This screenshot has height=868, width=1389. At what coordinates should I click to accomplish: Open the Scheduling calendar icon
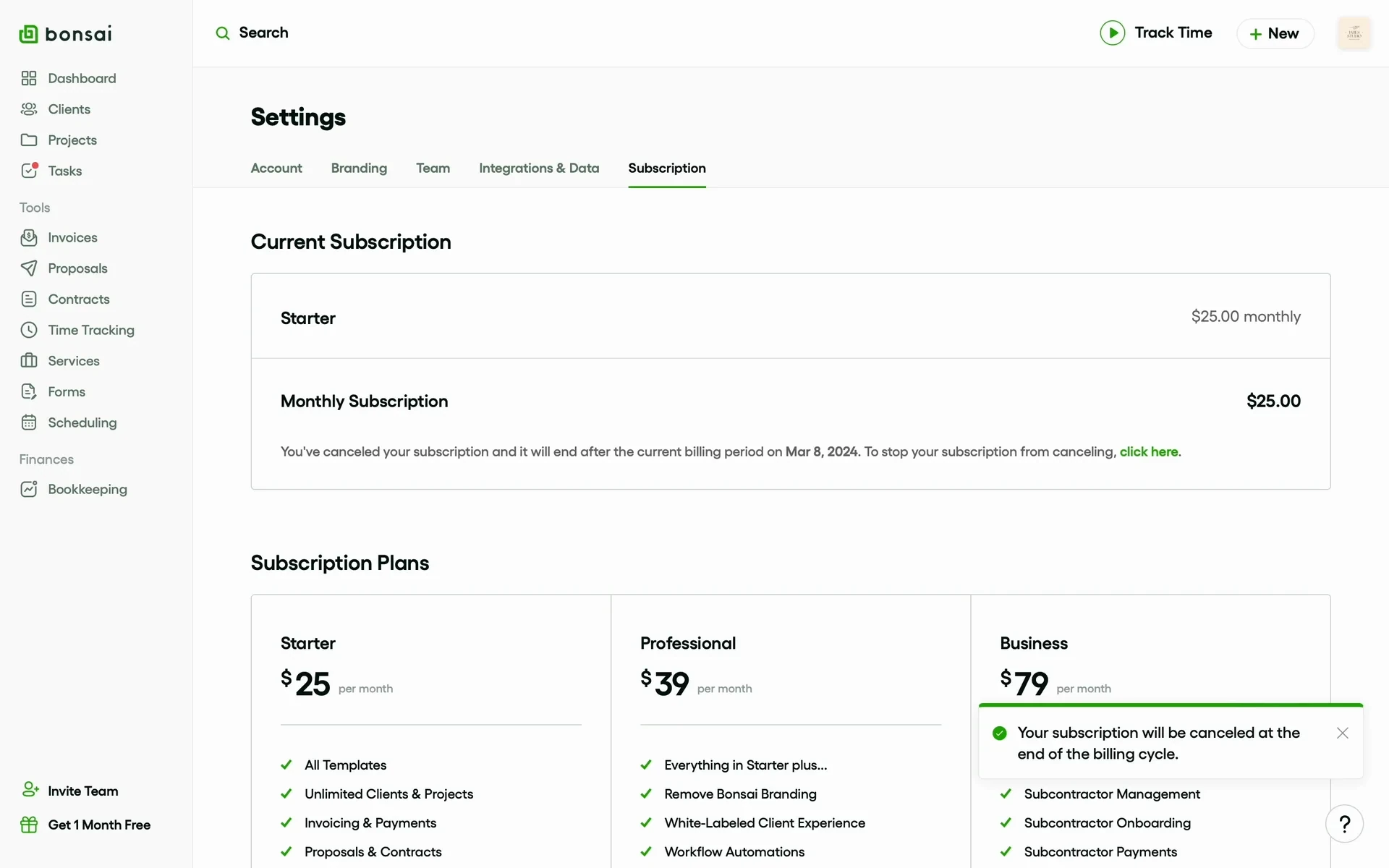pyautogui.click(x=29, y=422)
